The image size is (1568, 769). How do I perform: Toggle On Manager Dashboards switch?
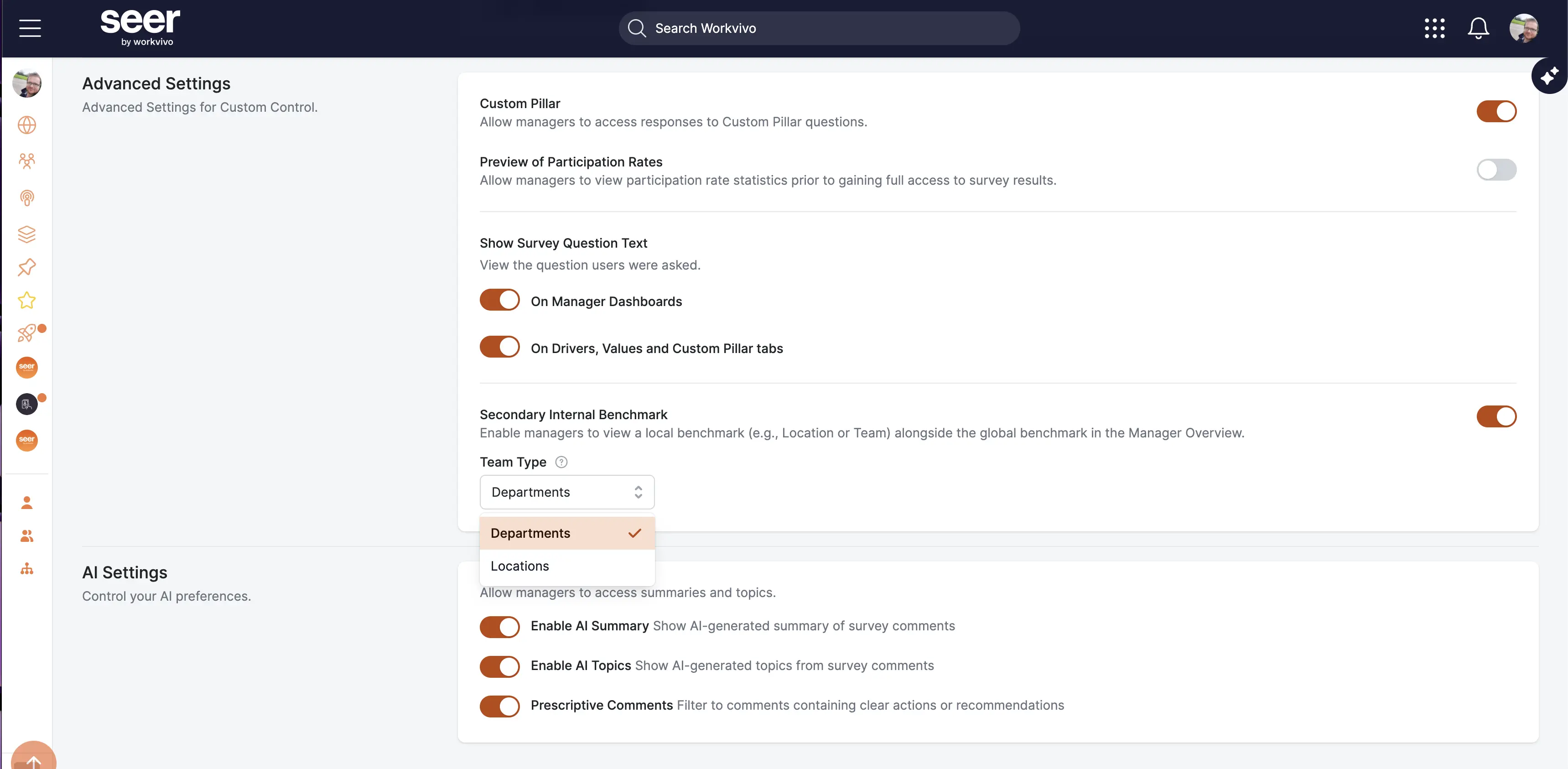pyautogui.click(x=500, y=300)
